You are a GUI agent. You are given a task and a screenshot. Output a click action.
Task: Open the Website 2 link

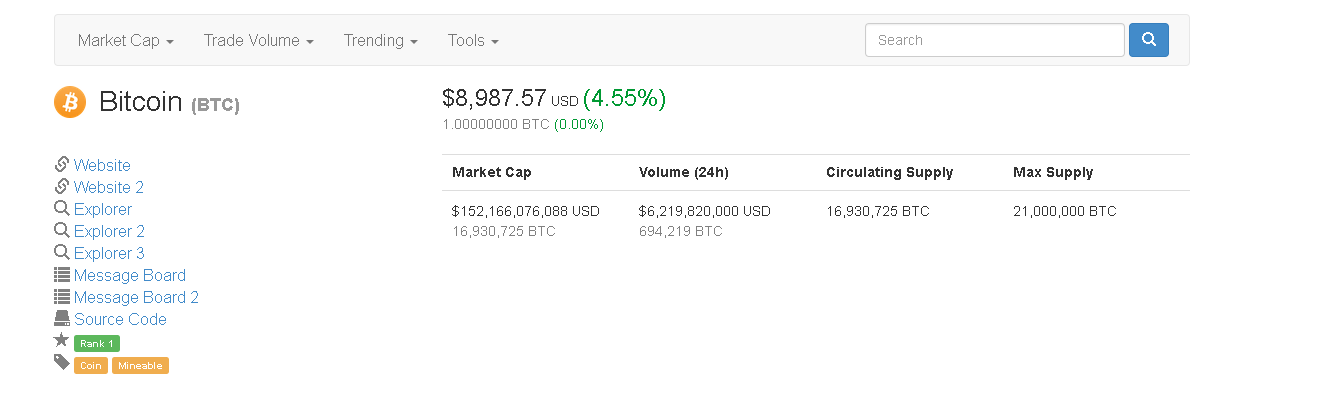pyautogui.click(x=109, y=187)
